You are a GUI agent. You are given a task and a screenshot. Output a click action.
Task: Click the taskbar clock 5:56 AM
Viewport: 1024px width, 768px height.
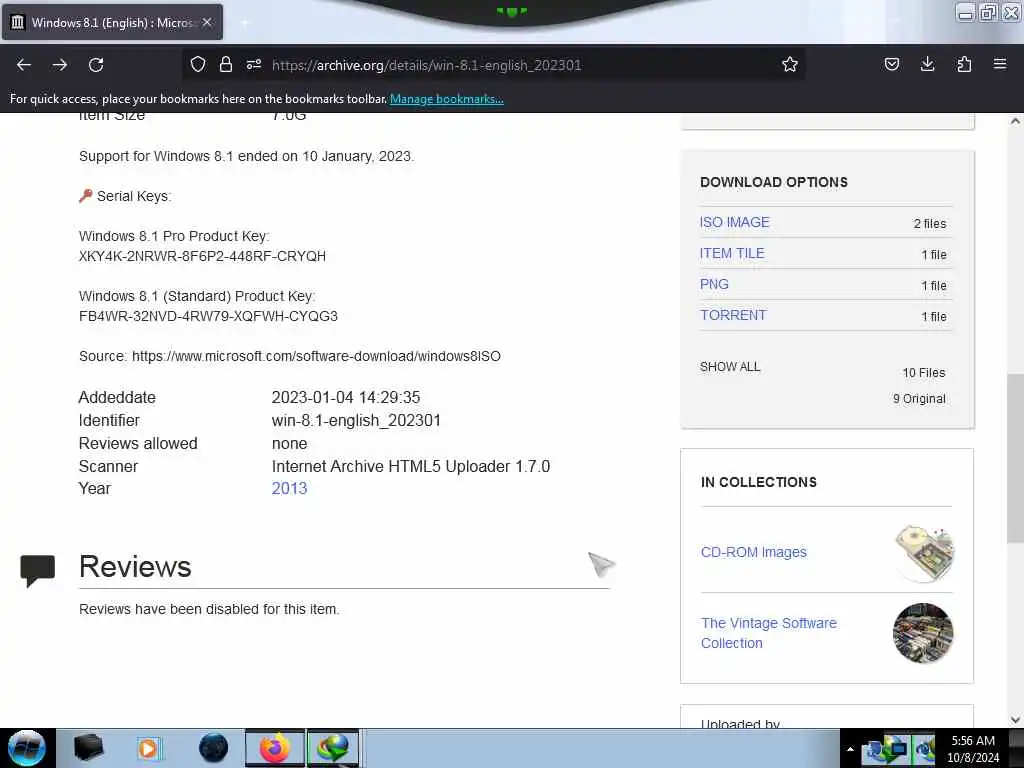[x=973, y=749]
